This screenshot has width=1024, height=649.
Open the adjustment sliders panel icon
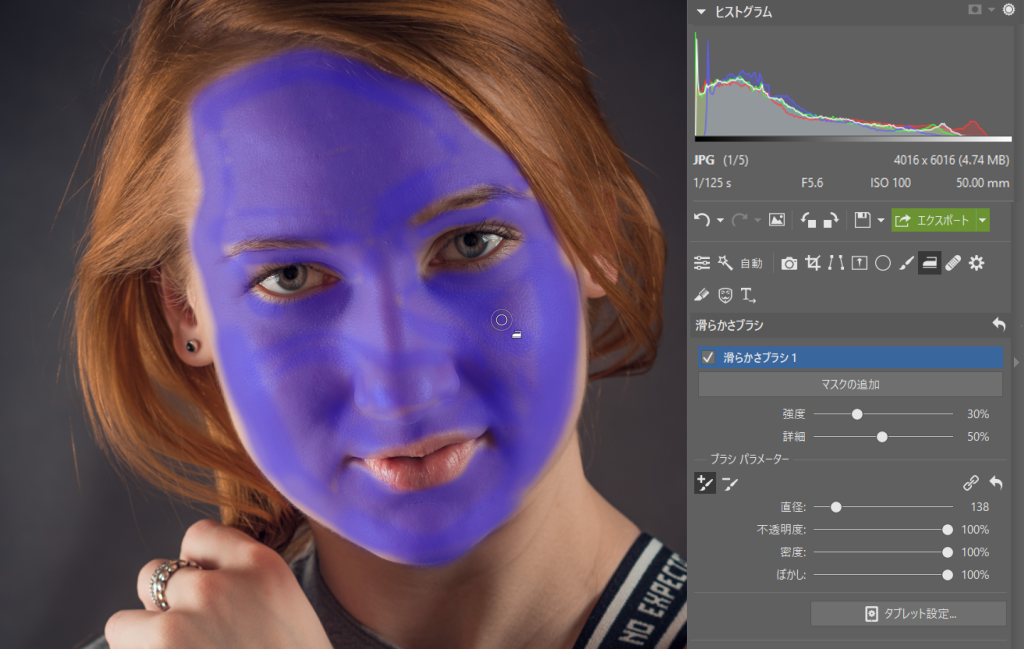pyautogui.click(x=702, y=263)
